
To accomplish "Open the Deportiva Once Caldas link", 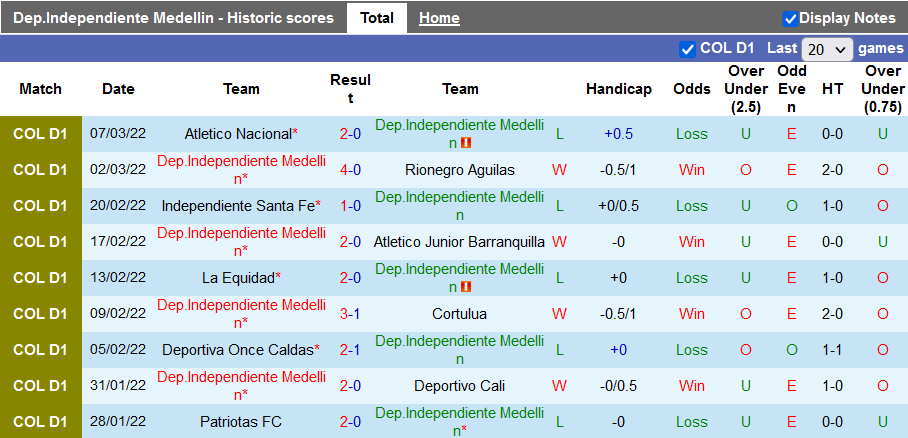I will (x=238, y=350).
